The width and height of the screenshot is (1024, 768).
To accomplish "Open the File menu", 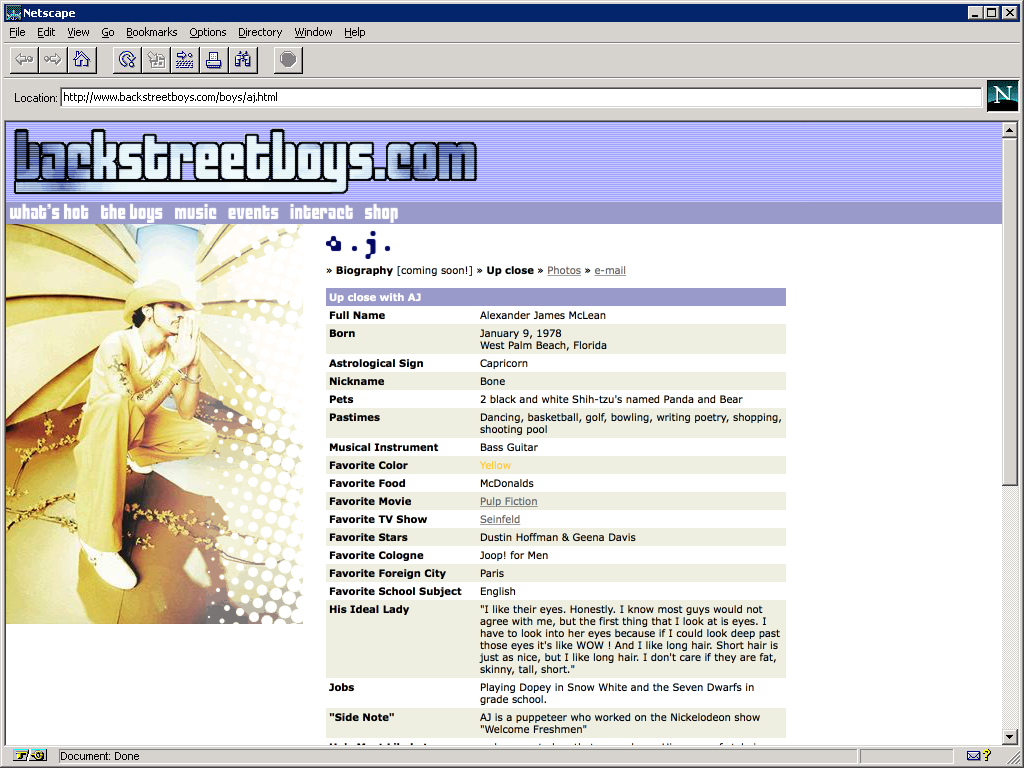I will pyautogui.click(x=17, y=32).
